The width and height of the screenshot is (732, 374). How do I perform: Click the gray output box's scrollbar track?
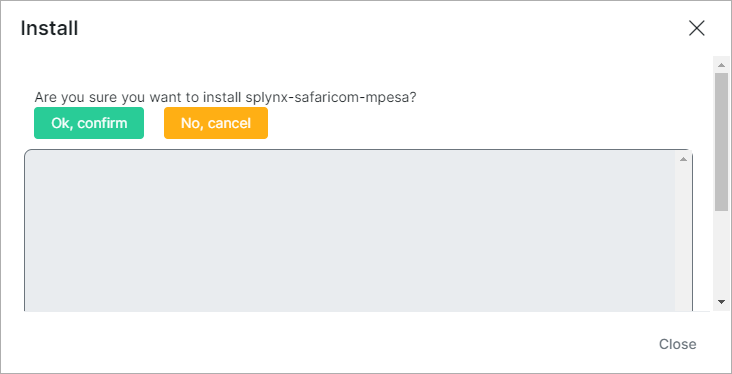click(x=683, y=238)
